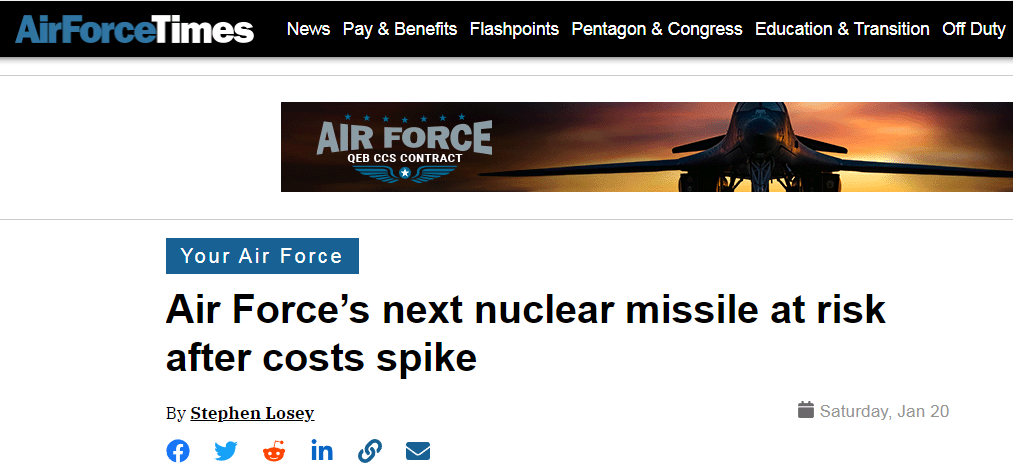Screen dimensions: 1013x473
Task: Open Pentagon & Congress section
Action: (657, 29)
